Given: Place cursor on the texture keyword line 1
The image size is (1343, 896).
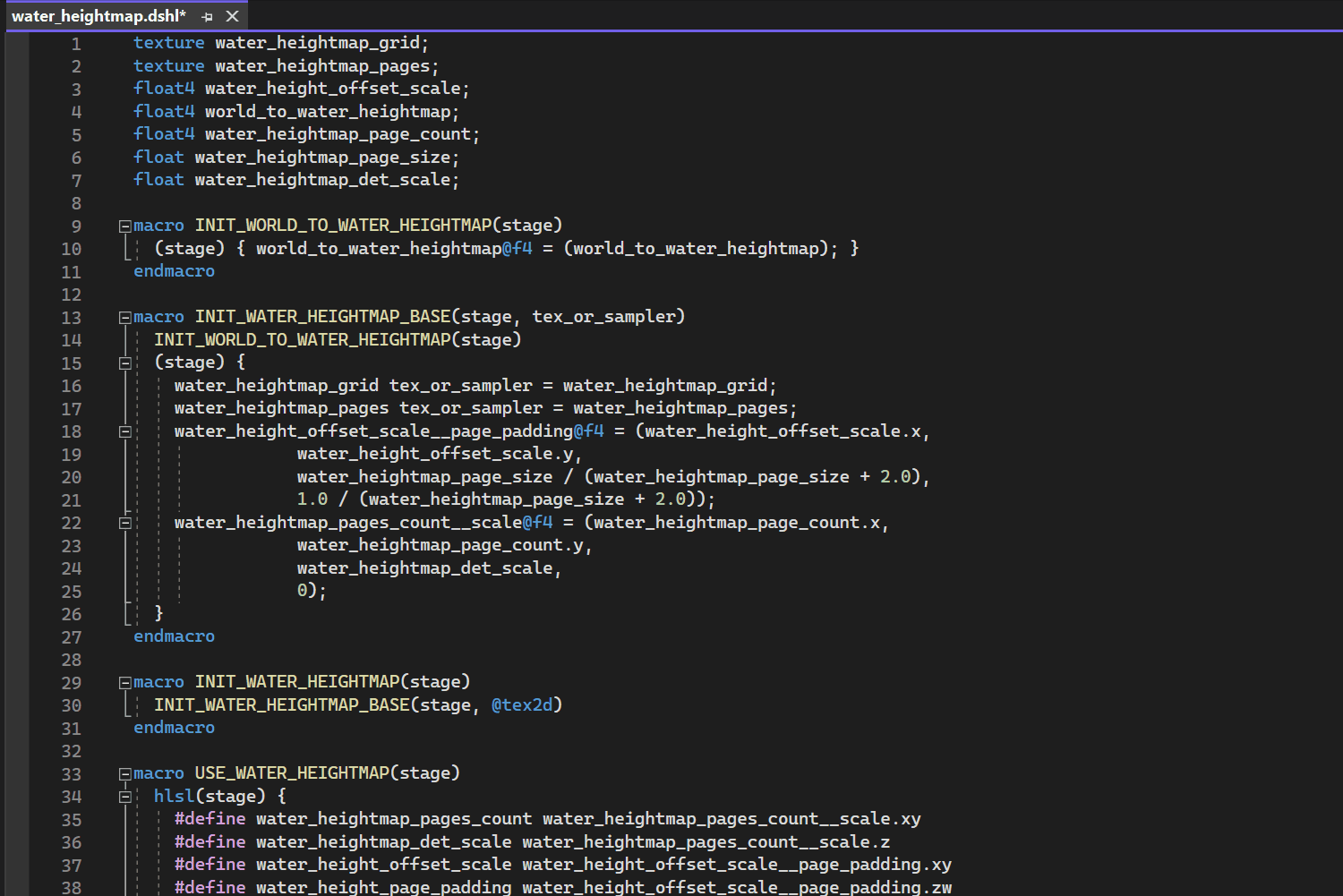Looking at the screenshot, I should click(168, 42).
